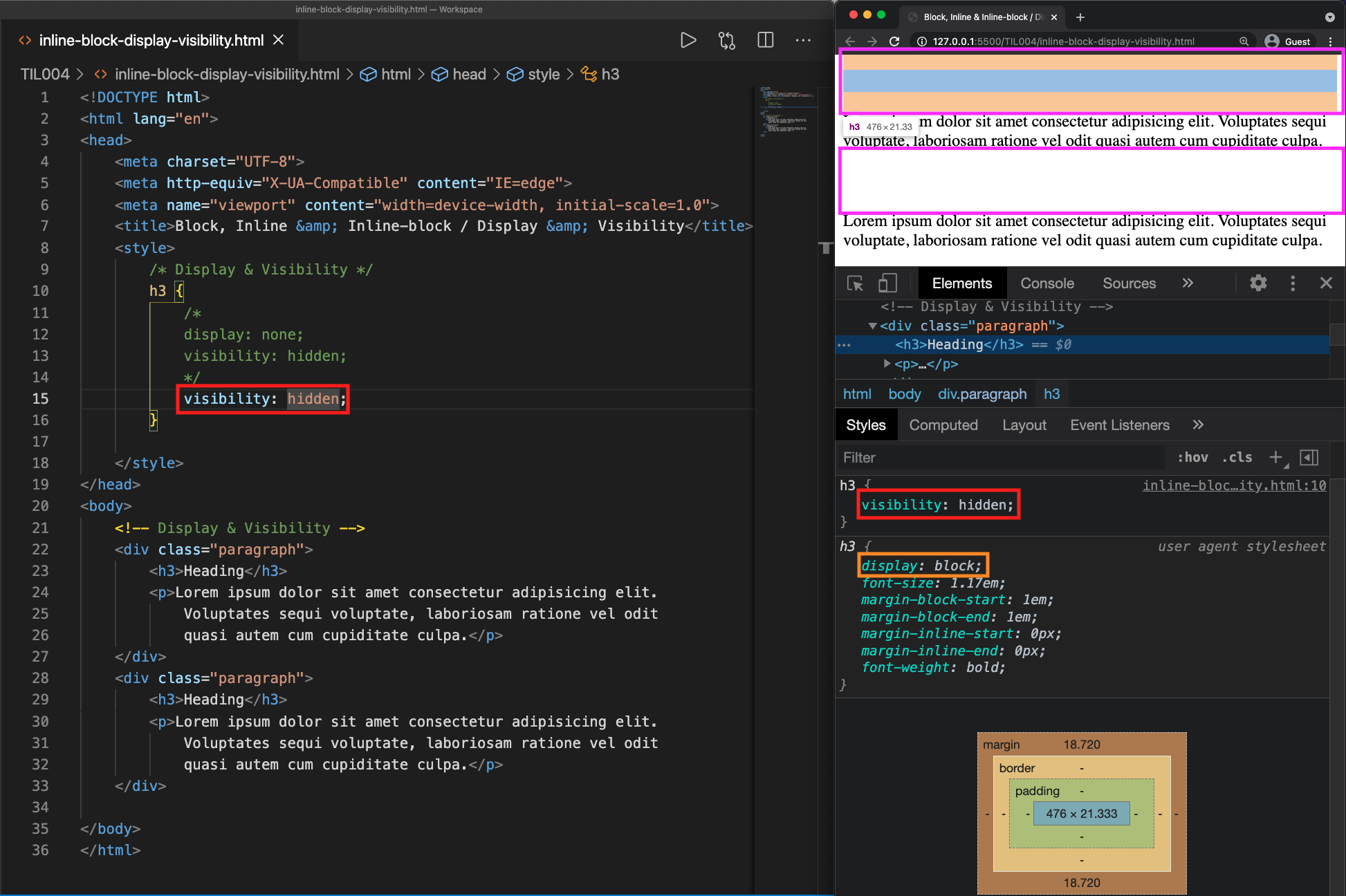Image resolution: width=1346 pixels, height=896 pixels.
Task: Toggle the computed styles sidebar icon
Action: 1309,457
